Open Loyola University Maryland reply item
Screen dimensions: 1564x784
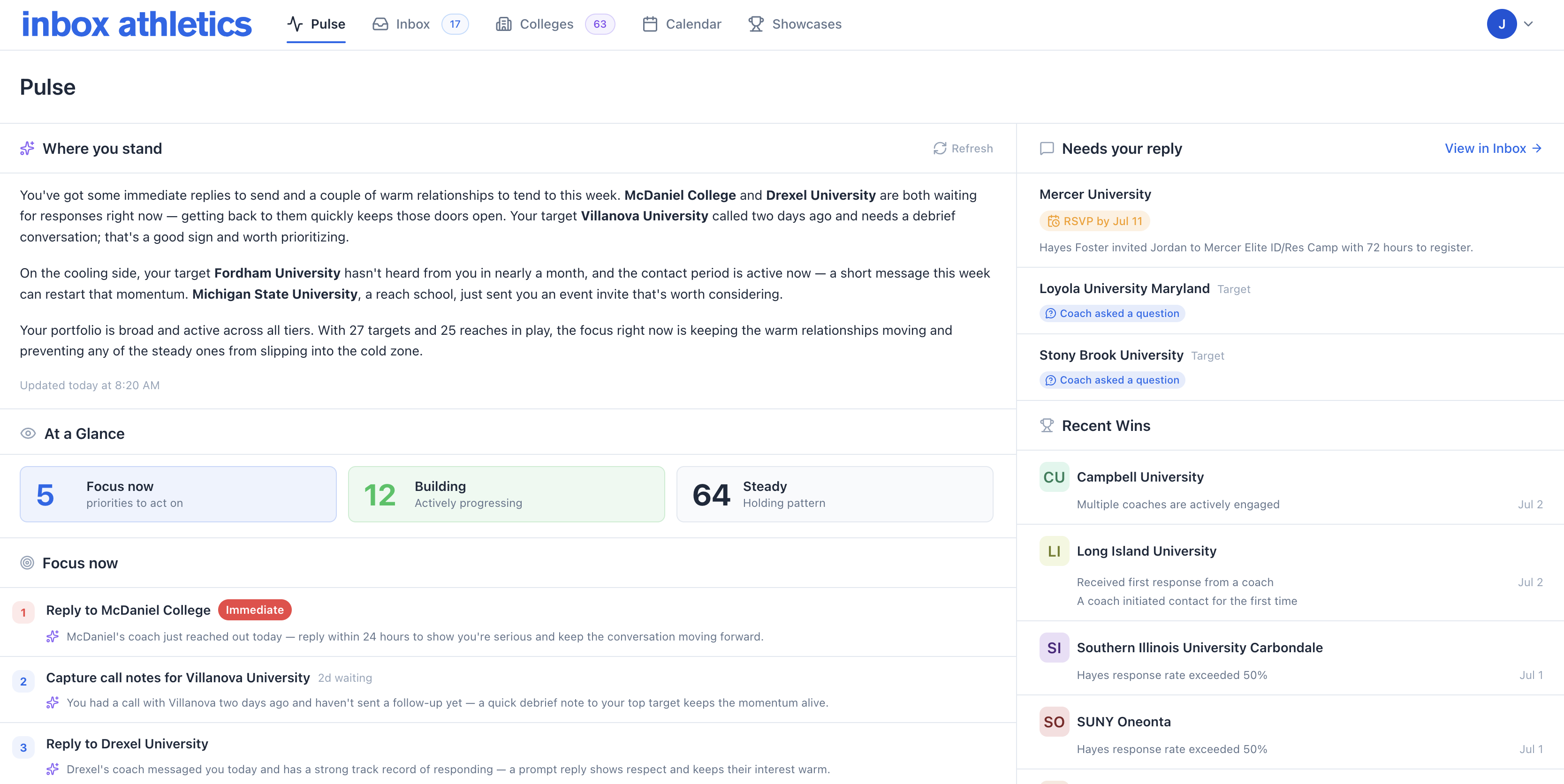tap(1290, 301)
